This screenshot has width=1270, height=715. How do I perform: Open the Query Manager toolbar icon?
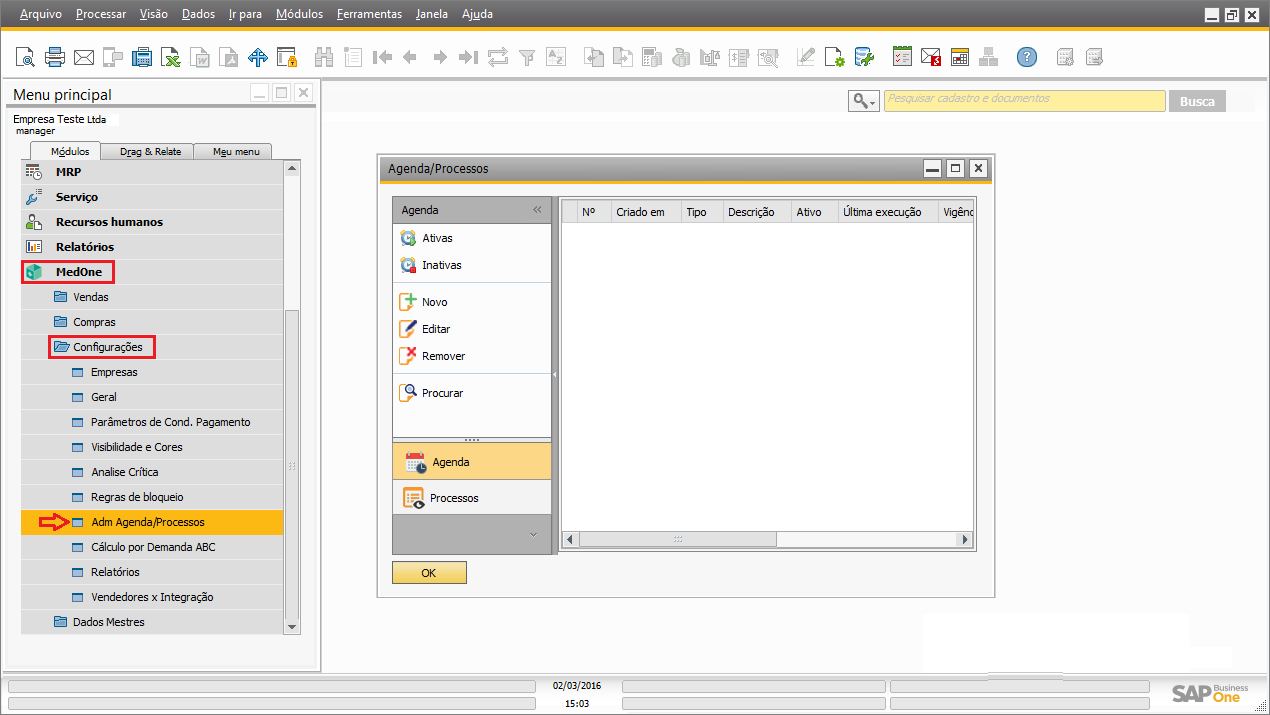tap(864, 57)
